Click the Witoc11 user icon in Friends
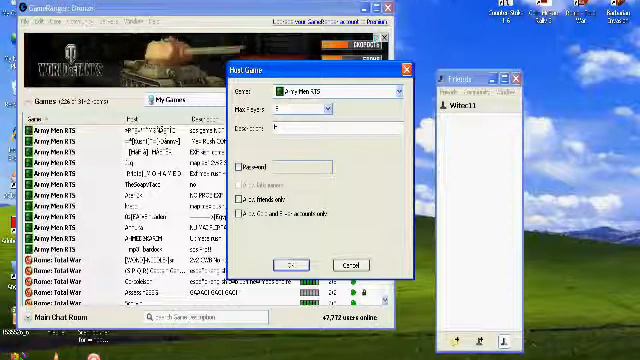Image resolution: width=640 pixels, height=360 pixels. [x=443, y=105]
